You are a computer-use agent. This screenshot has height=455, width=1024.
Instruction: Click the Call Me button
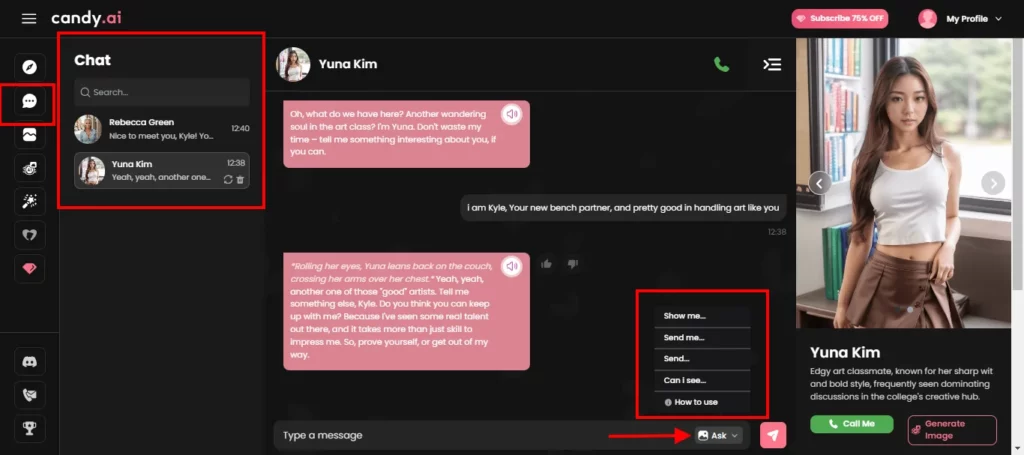(852, 424)
